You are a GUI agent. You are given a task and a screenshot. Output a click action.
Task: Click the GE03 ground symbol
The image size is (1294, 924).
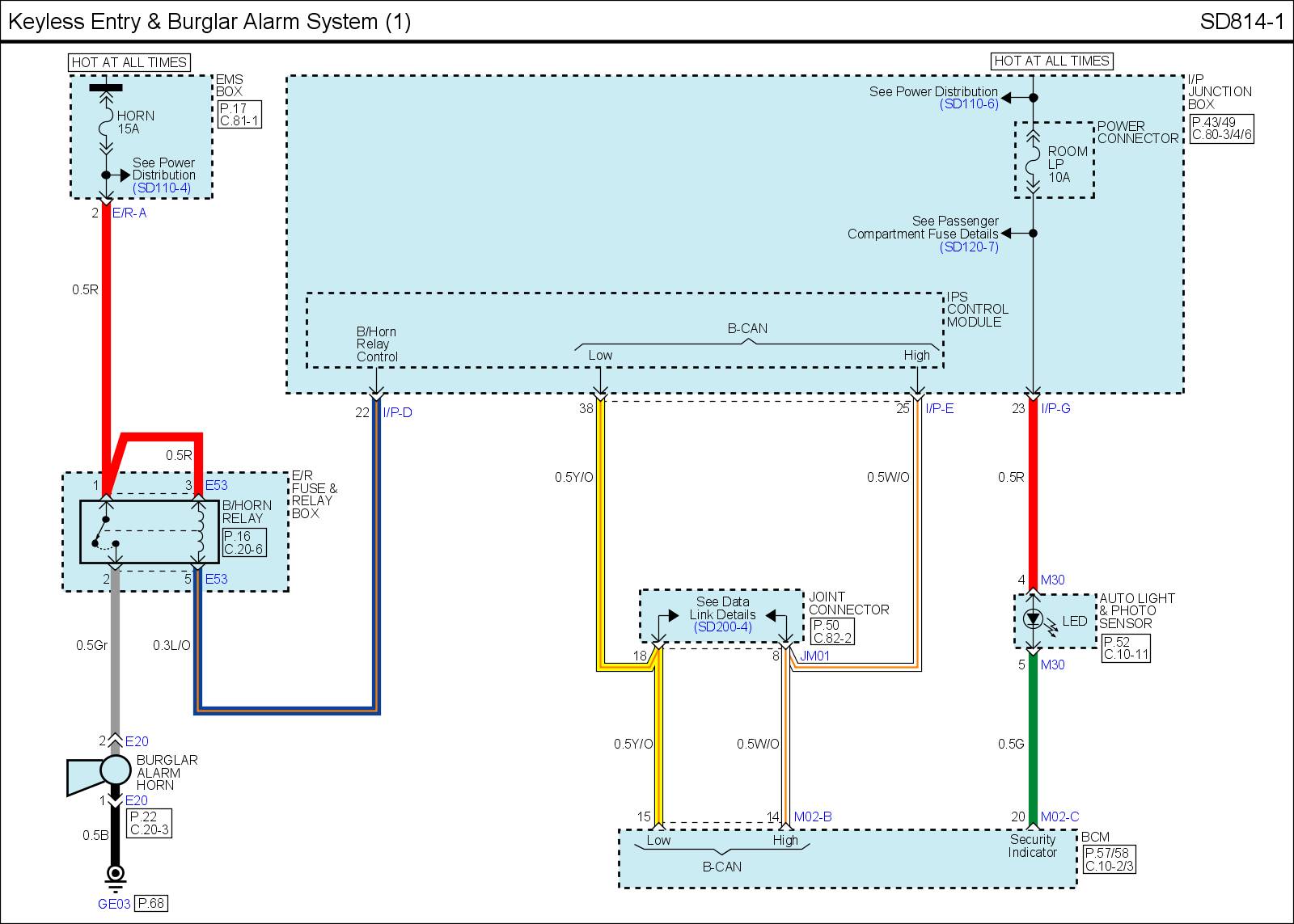pos(116,873)
